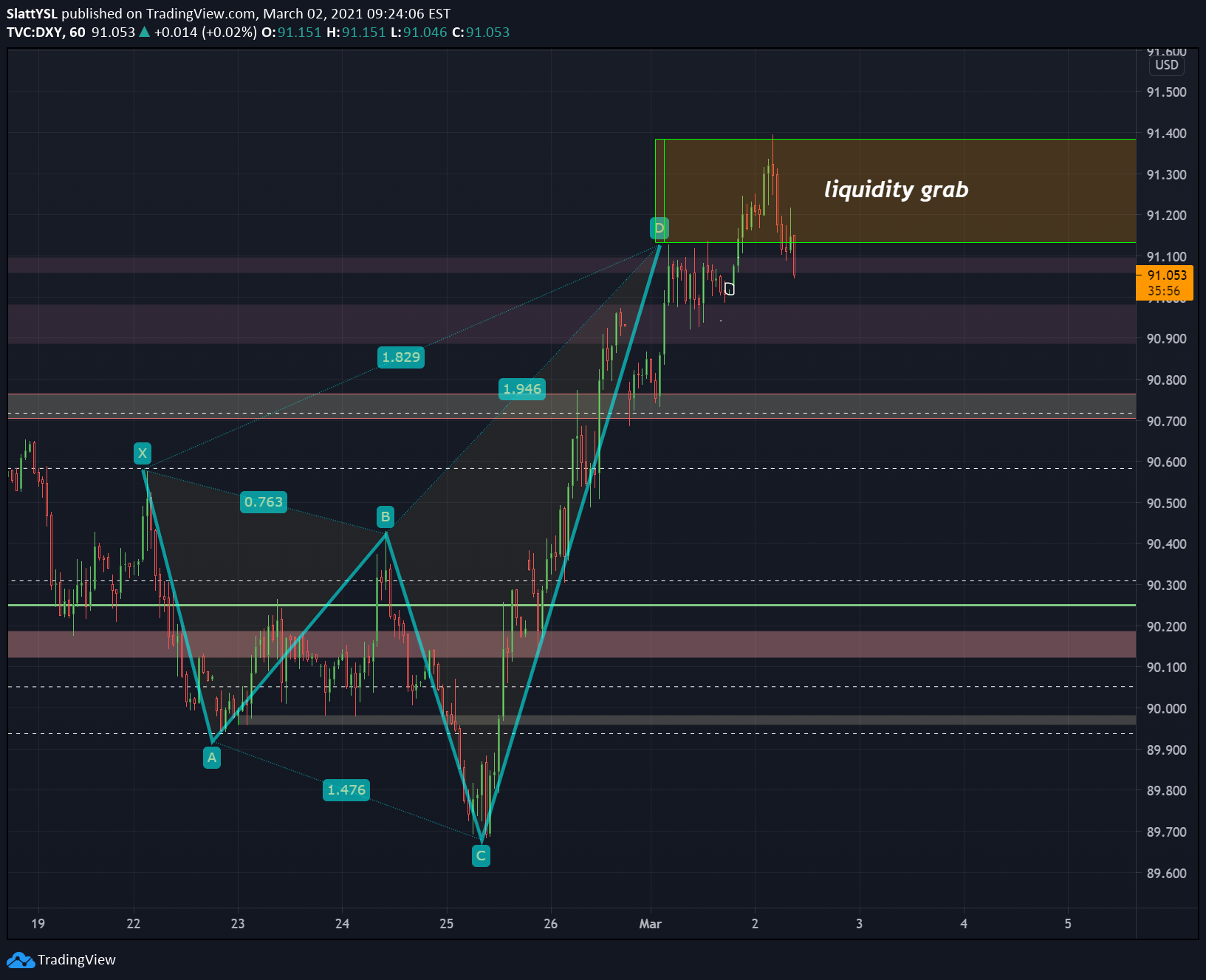Image resolution: width=1206 pixels, height=980 pixels.
Task: Click the open value O:91.151
Action: point(292,32)
